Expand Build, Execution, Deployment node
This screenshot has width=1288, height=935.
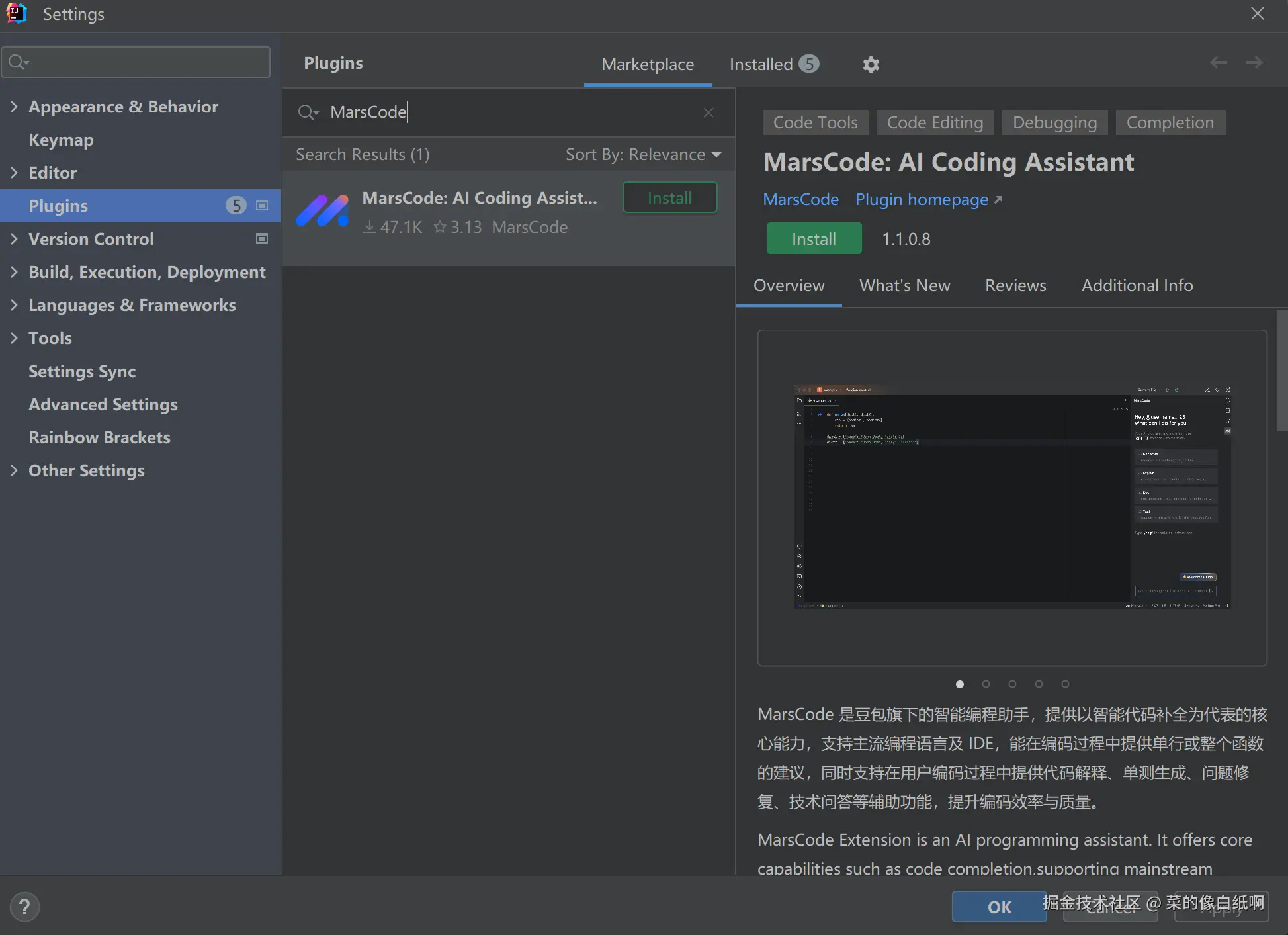(14, 272)
